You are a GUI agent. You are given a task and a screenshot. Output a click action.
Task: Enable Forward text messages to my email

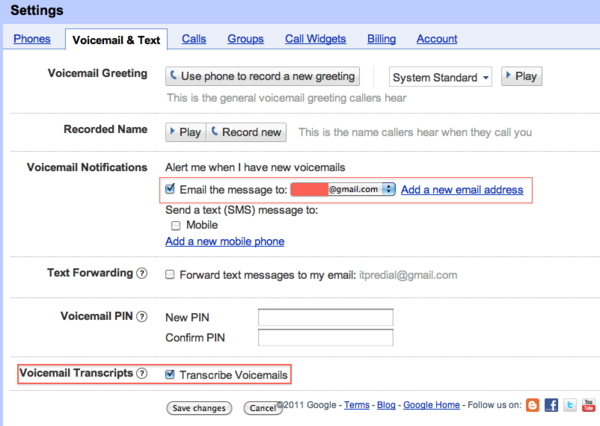[x=170, y=274]
